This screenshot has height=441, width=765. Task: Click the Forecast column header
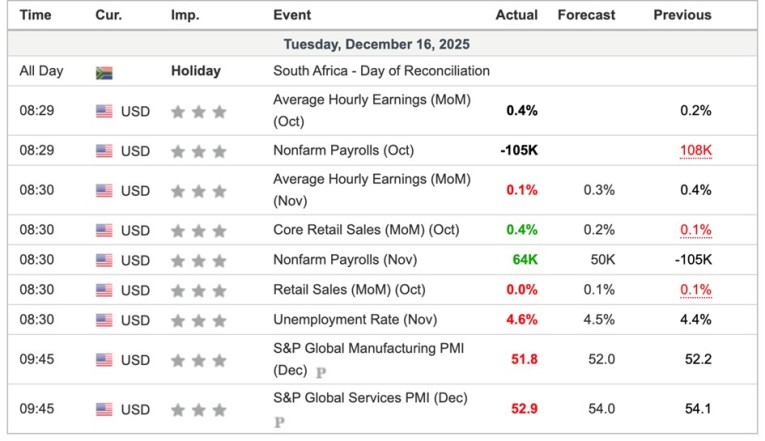point(588,15)
